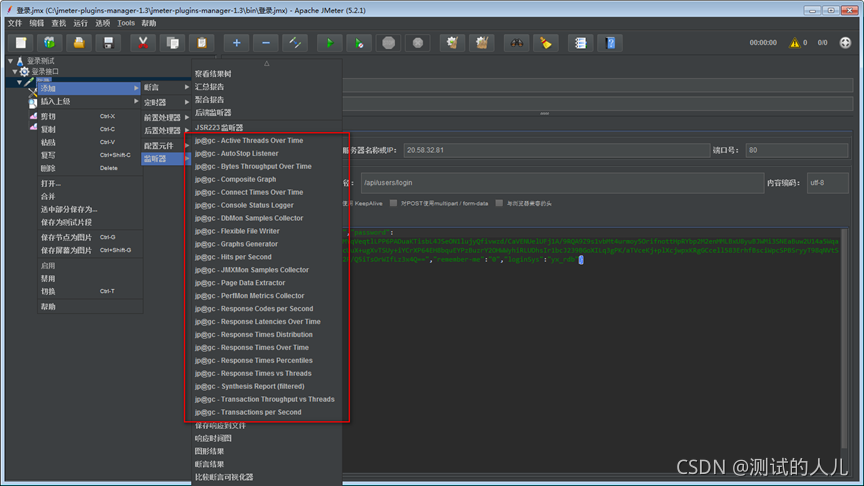
Task: Open the Templates toolbar icon
Action: (50, 43)
